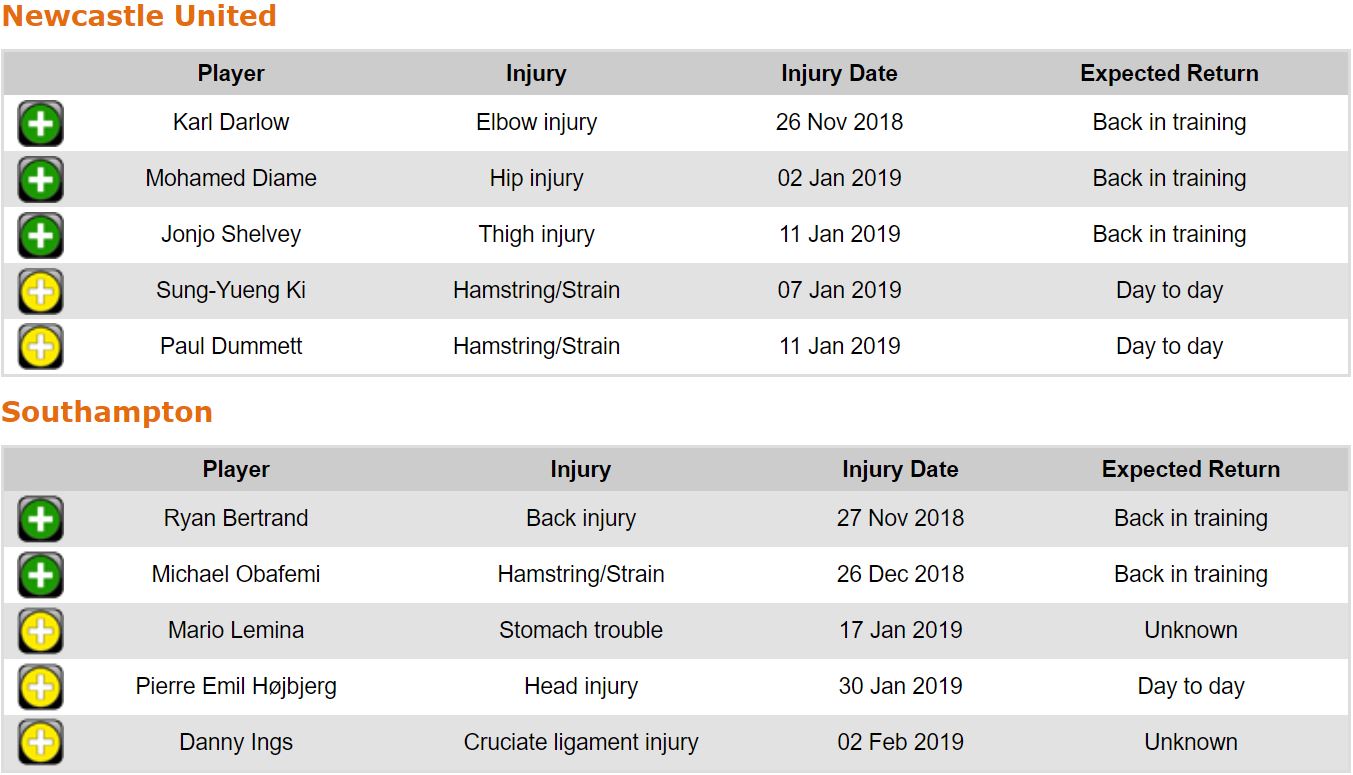The width and height of the screenshot is (1353, 775).
Task: Click the green status icon beside Michael Obafemi
Action: pyautogui.click(x=40, y=576)
